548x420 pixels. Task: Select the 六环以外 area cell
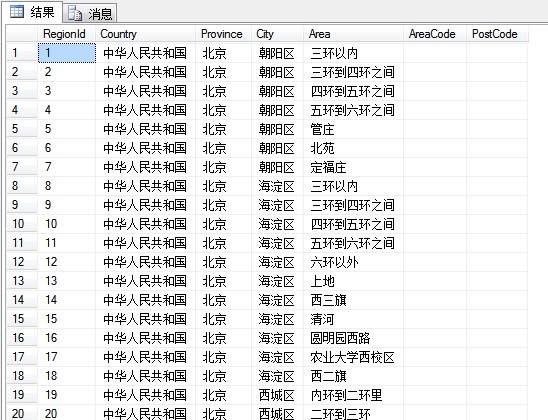point(353,262)
